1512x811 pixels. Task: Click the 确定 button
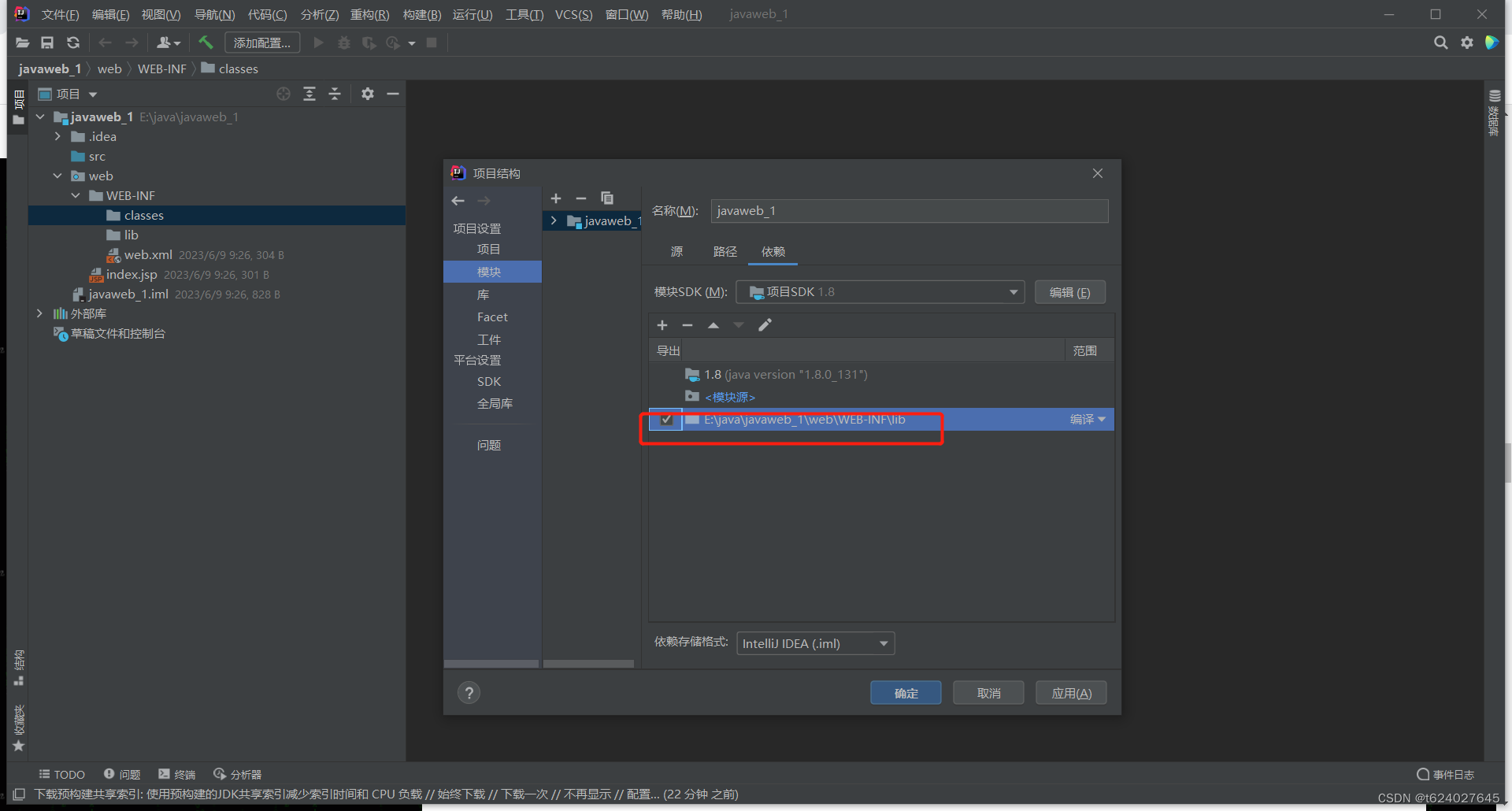(906, 693)
